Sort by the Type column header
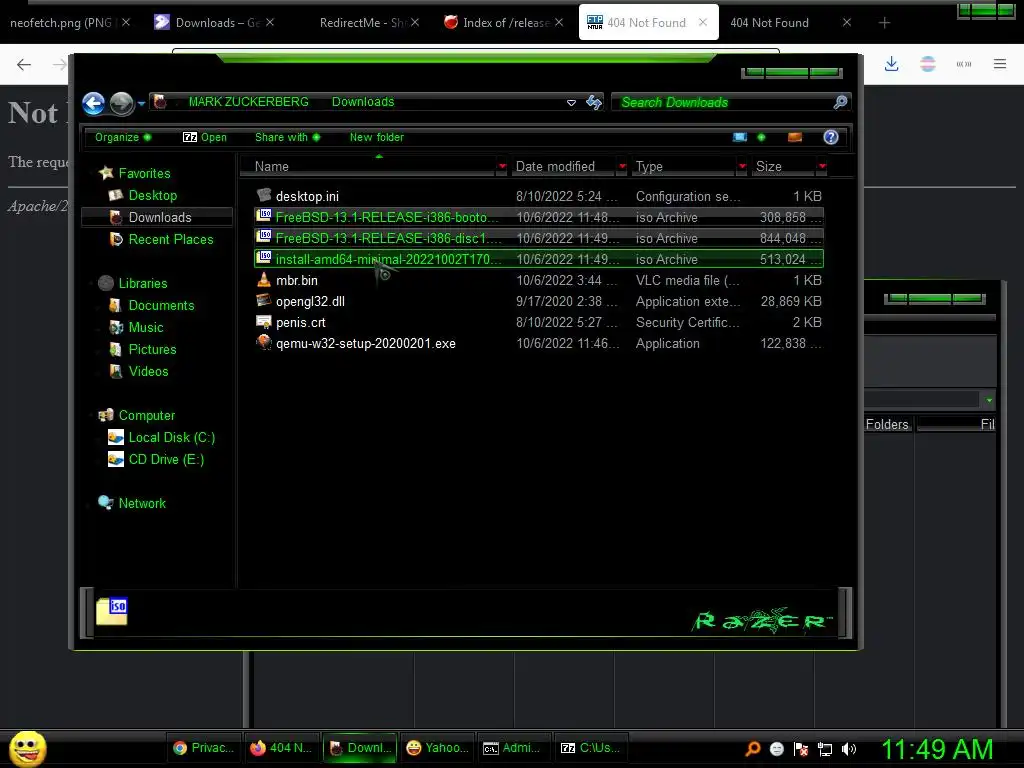 click(x=684, y=167)
